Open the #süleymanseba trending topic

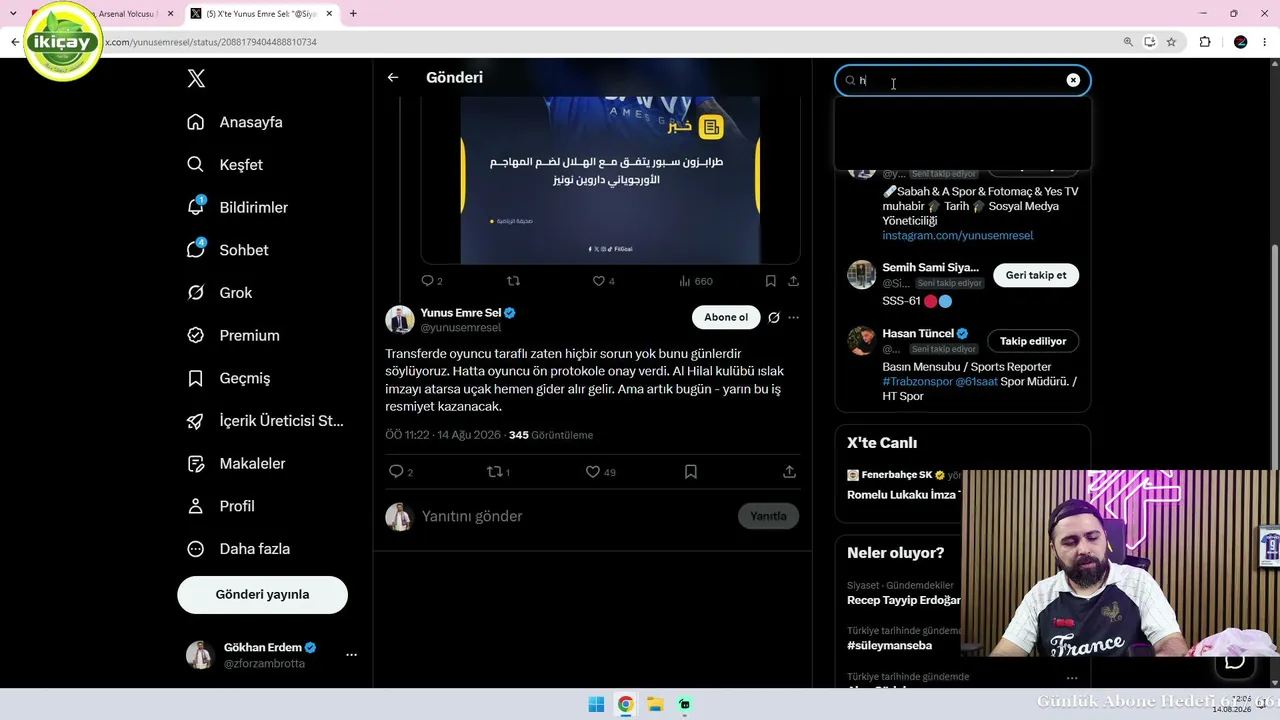pyautogui.click(x=889, y=646)
